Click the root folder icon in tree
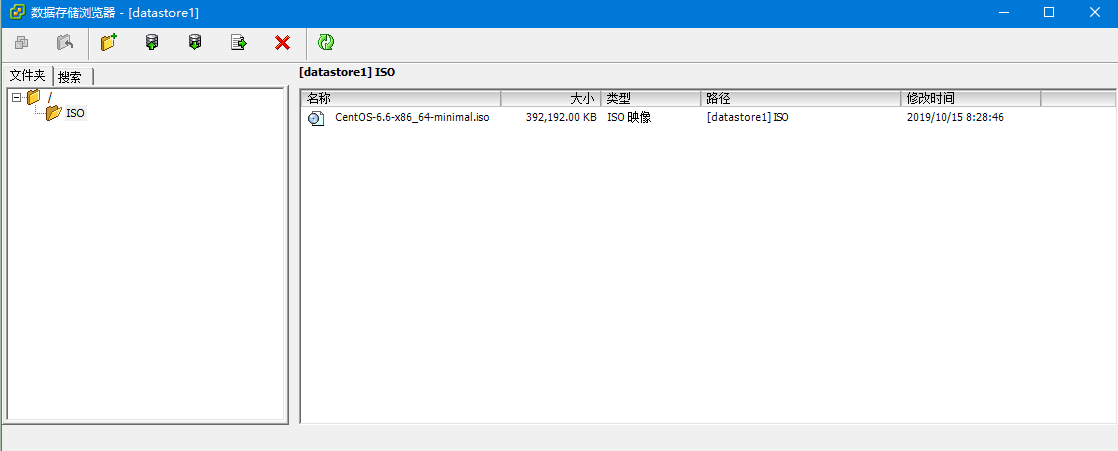1118x451 pixels. [34, 98]
